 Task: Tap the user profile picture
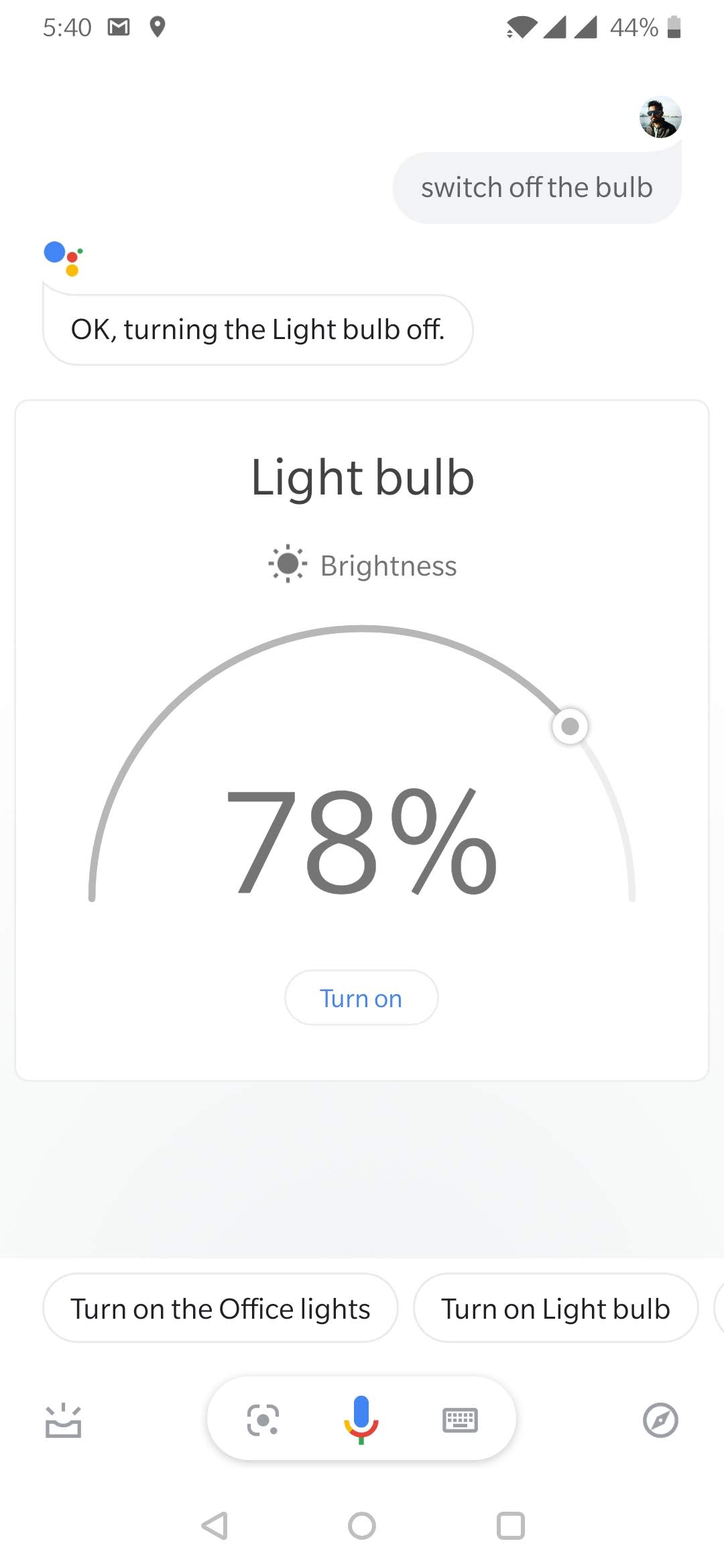pyautogui.click(x=660, y=117)
